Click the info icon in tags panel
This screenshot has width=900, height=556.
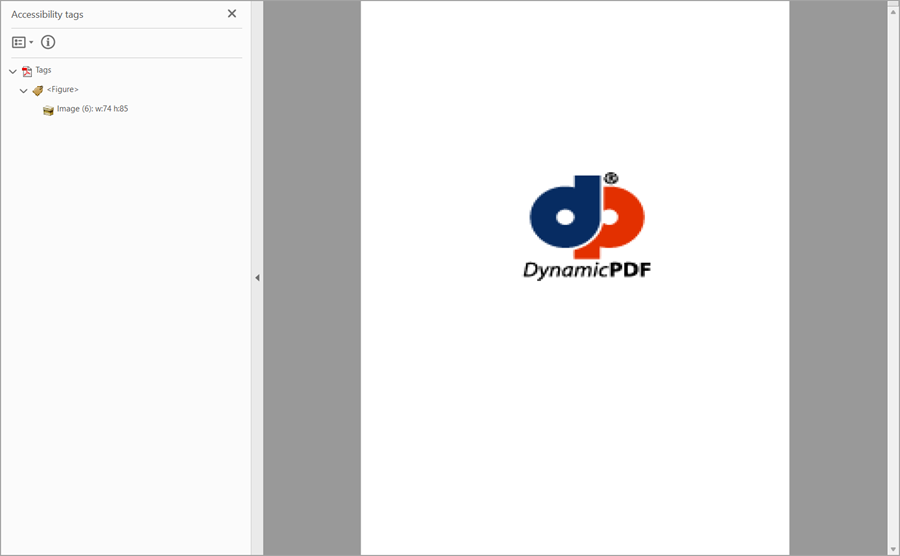pos(48,42)
